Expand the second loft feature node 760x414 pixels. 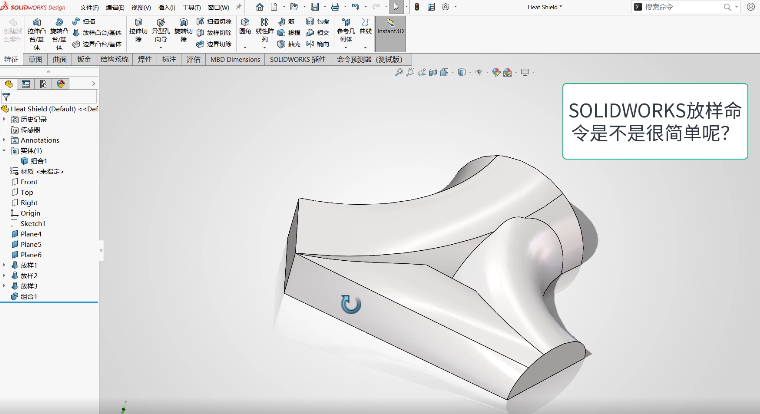click(4, 275)
